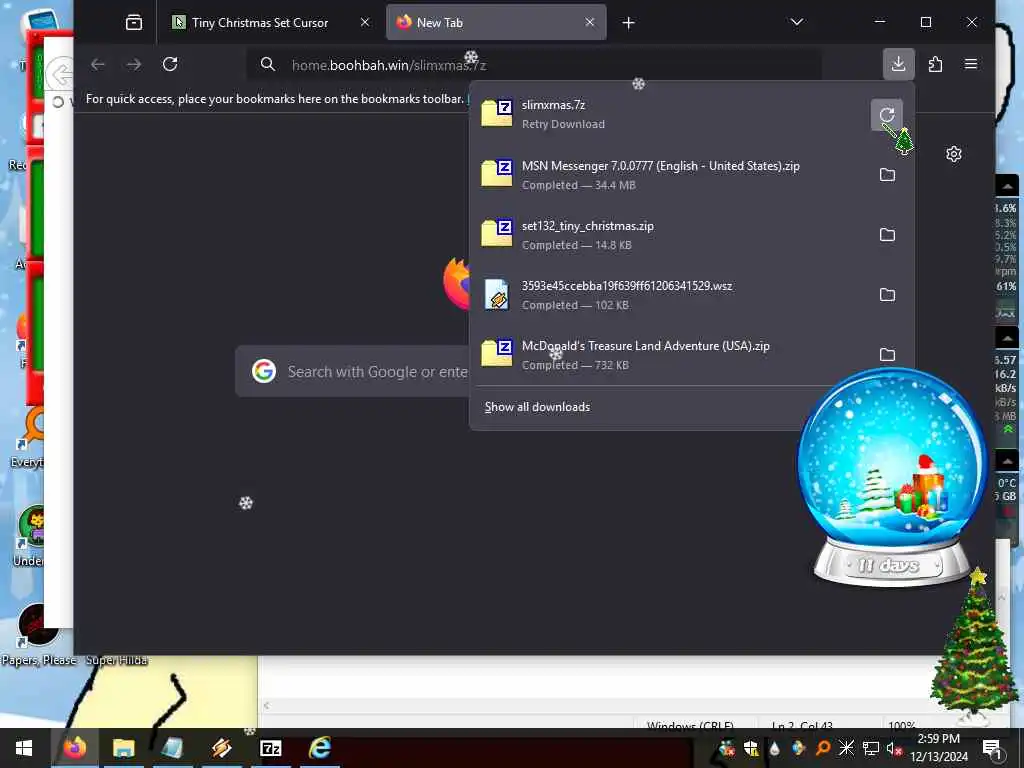This screenshot has height=768, width=1024.
Task: Open MSN Messenger 7.0.0777 zip entry
Action: (x=669, y=174)
